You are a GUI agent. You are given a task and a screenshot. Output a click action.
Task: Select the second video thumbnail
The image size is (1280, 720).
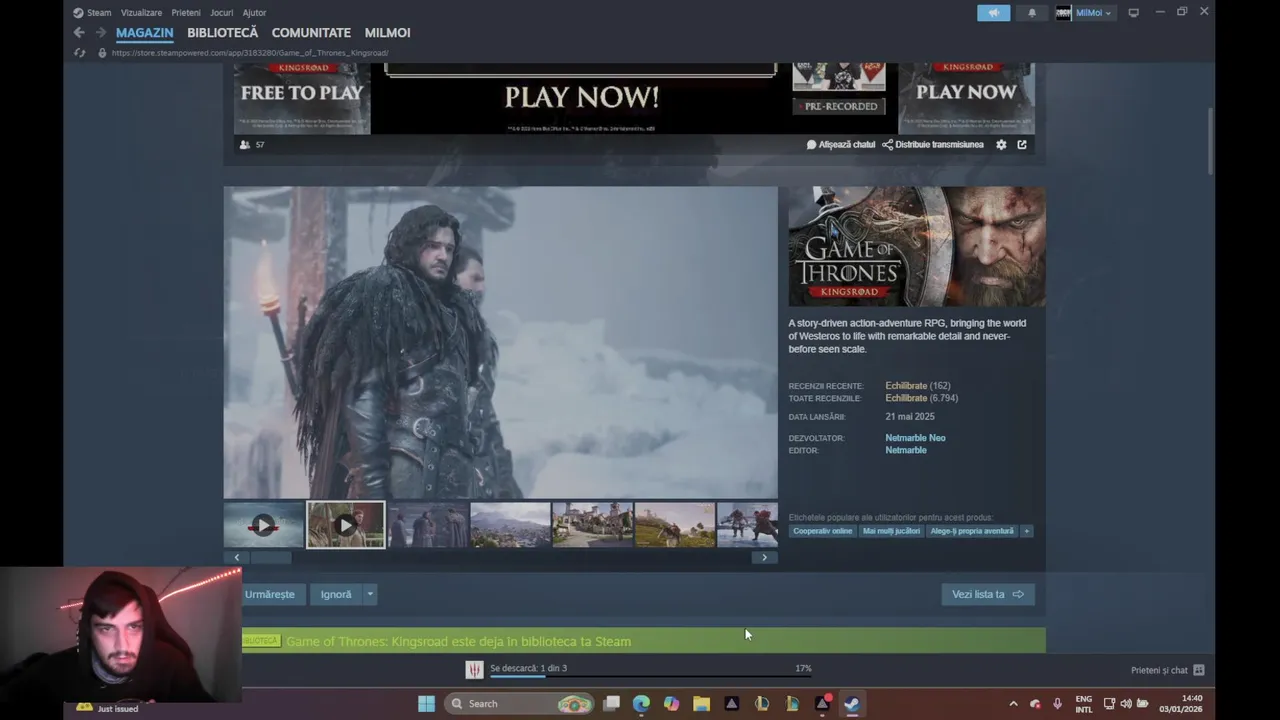tap(346, 525)
